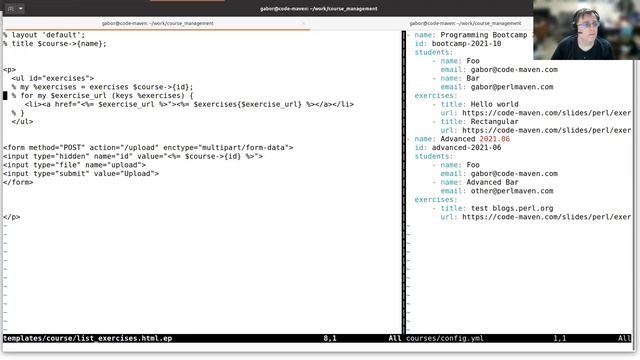Click the presenter webcam thumbnail

tap(587, 30)
